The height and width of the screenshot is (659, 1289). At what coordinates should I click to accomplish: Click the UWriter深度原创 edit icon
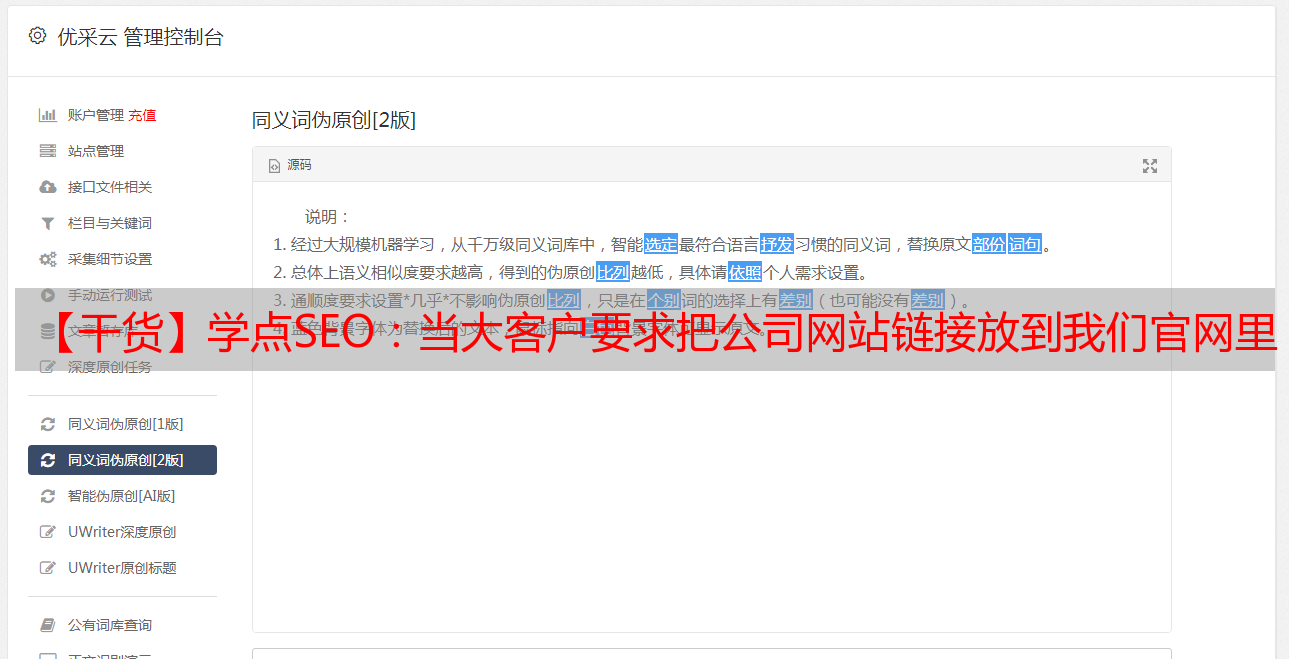click(x=47, y=532)
